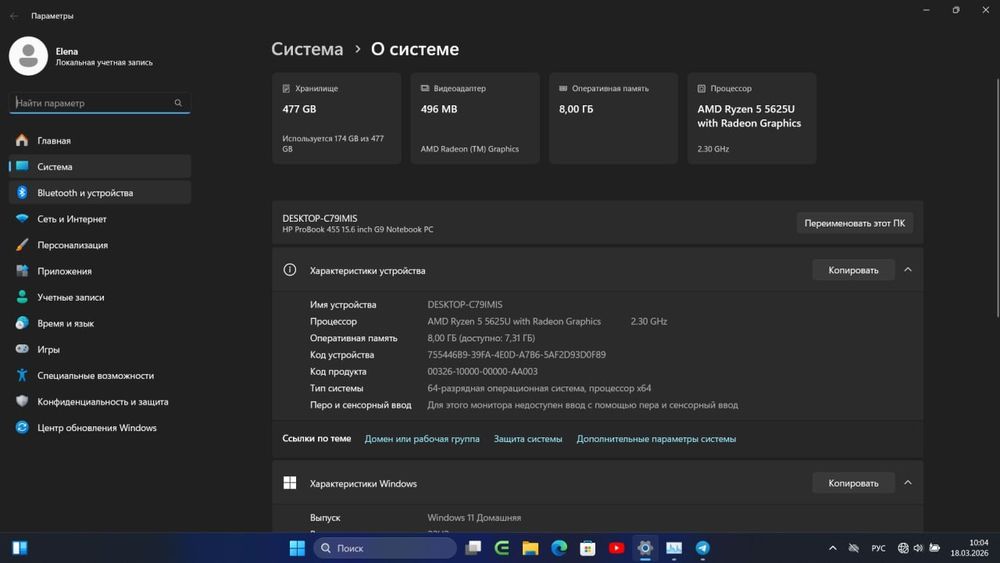Open Центр обновления Windows via its refresh icon

click(x=22, y=427)
